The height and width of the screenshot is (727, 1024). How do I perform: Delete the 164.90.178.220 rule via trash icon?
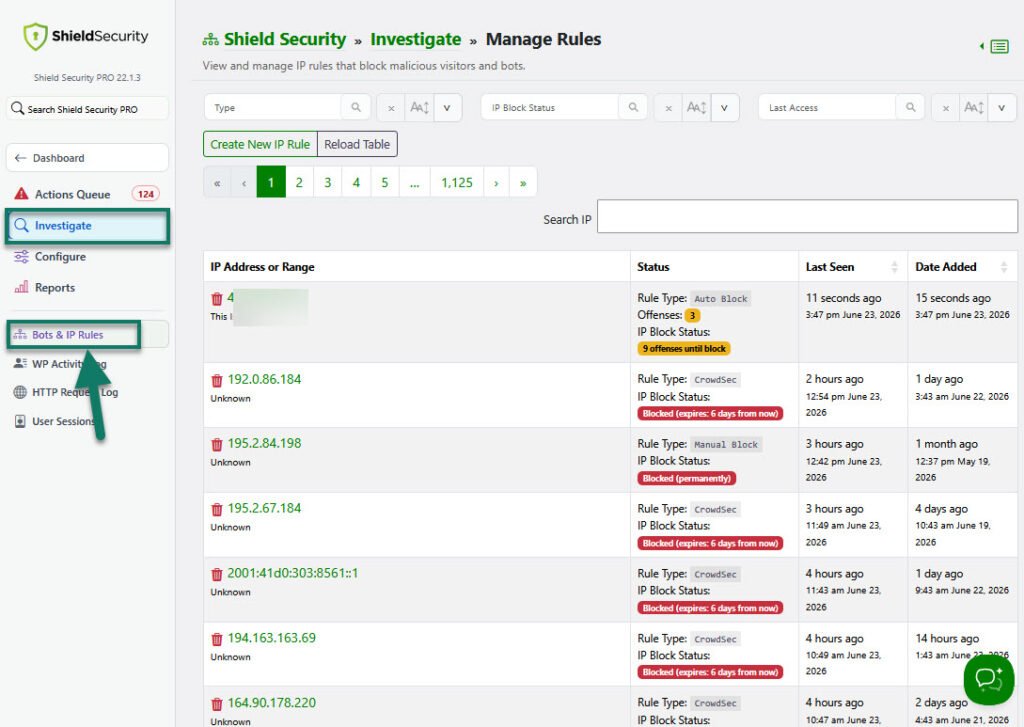[217, 704]
